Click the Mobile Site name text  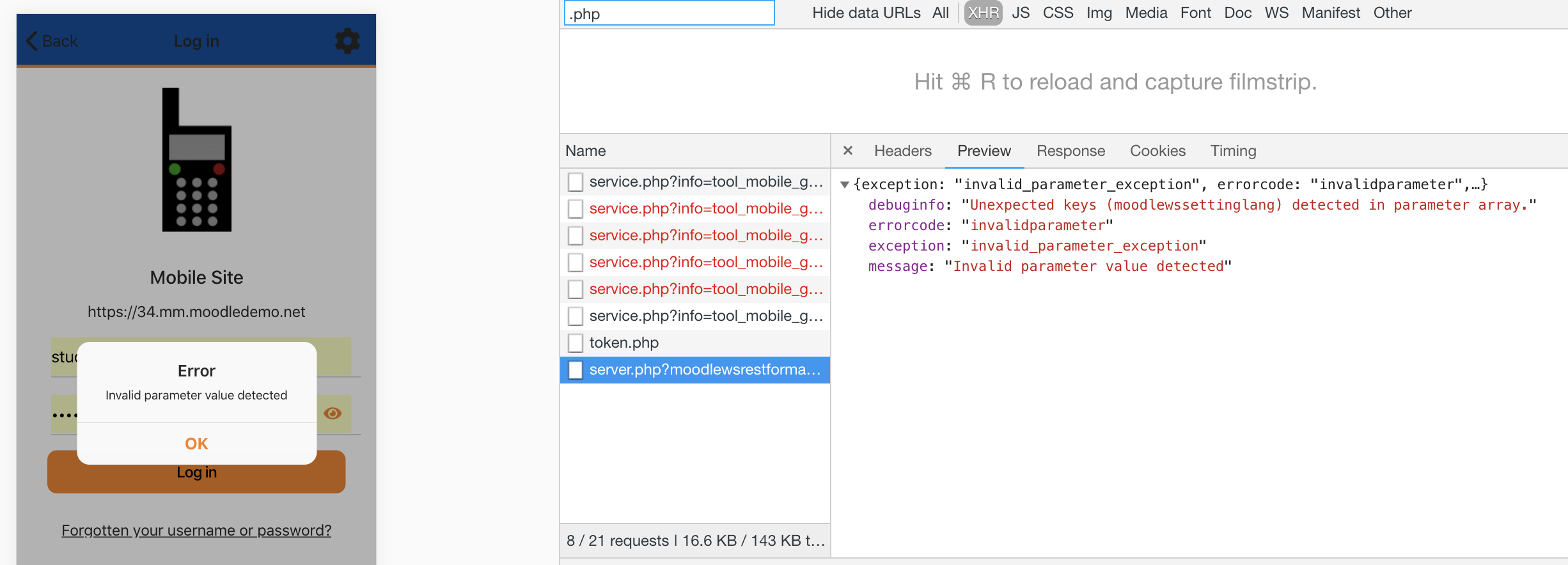tap(196, 277)
